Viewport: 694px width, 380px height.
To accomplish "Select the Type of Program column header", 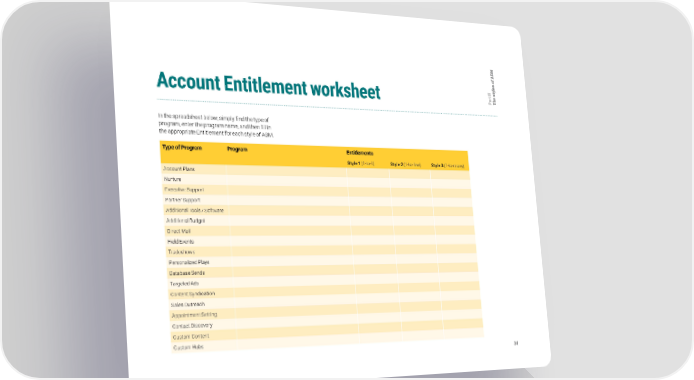I will (182, 148).
